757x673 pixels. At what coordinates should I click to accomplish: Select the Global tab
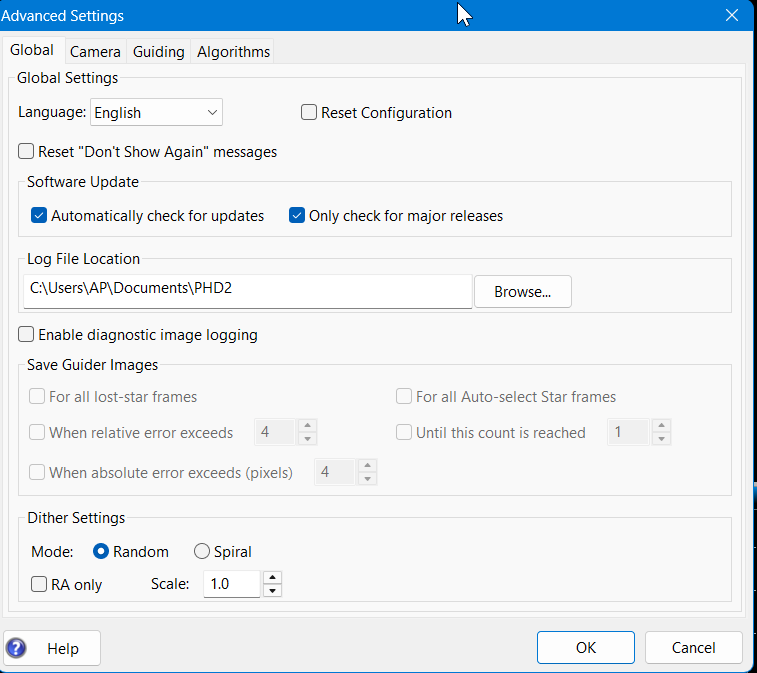tap(32, 50)
